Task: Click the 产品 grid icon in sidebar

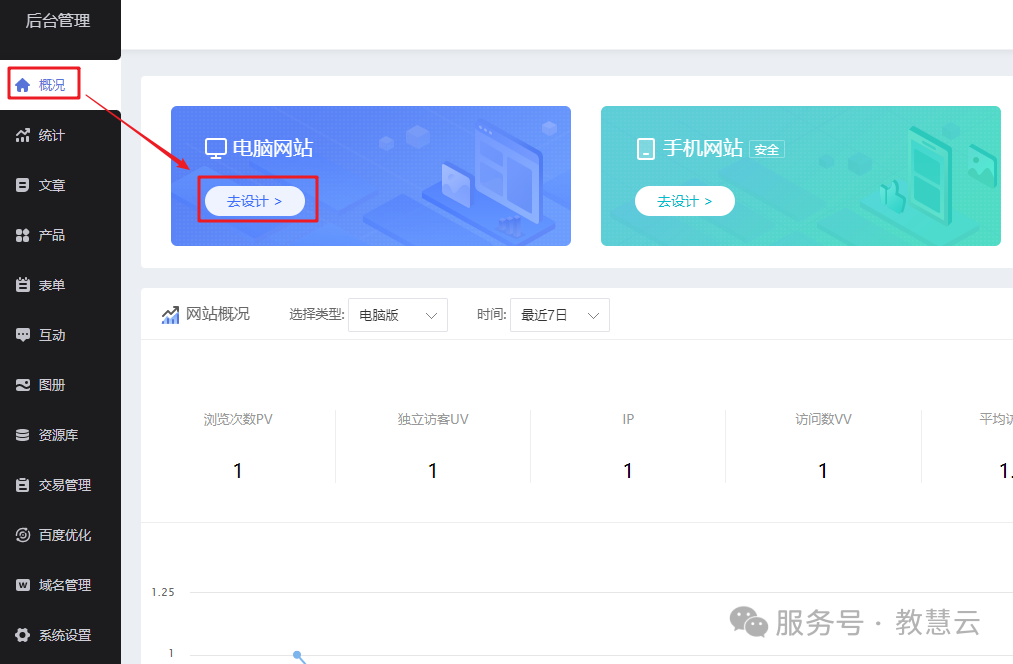Action: coord(22,235)
